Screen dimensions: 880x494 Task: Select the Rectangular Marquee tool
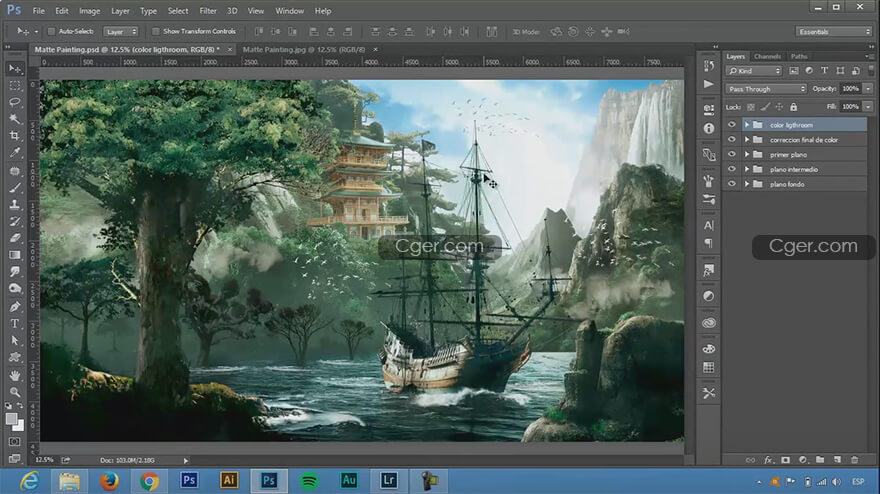15,86
